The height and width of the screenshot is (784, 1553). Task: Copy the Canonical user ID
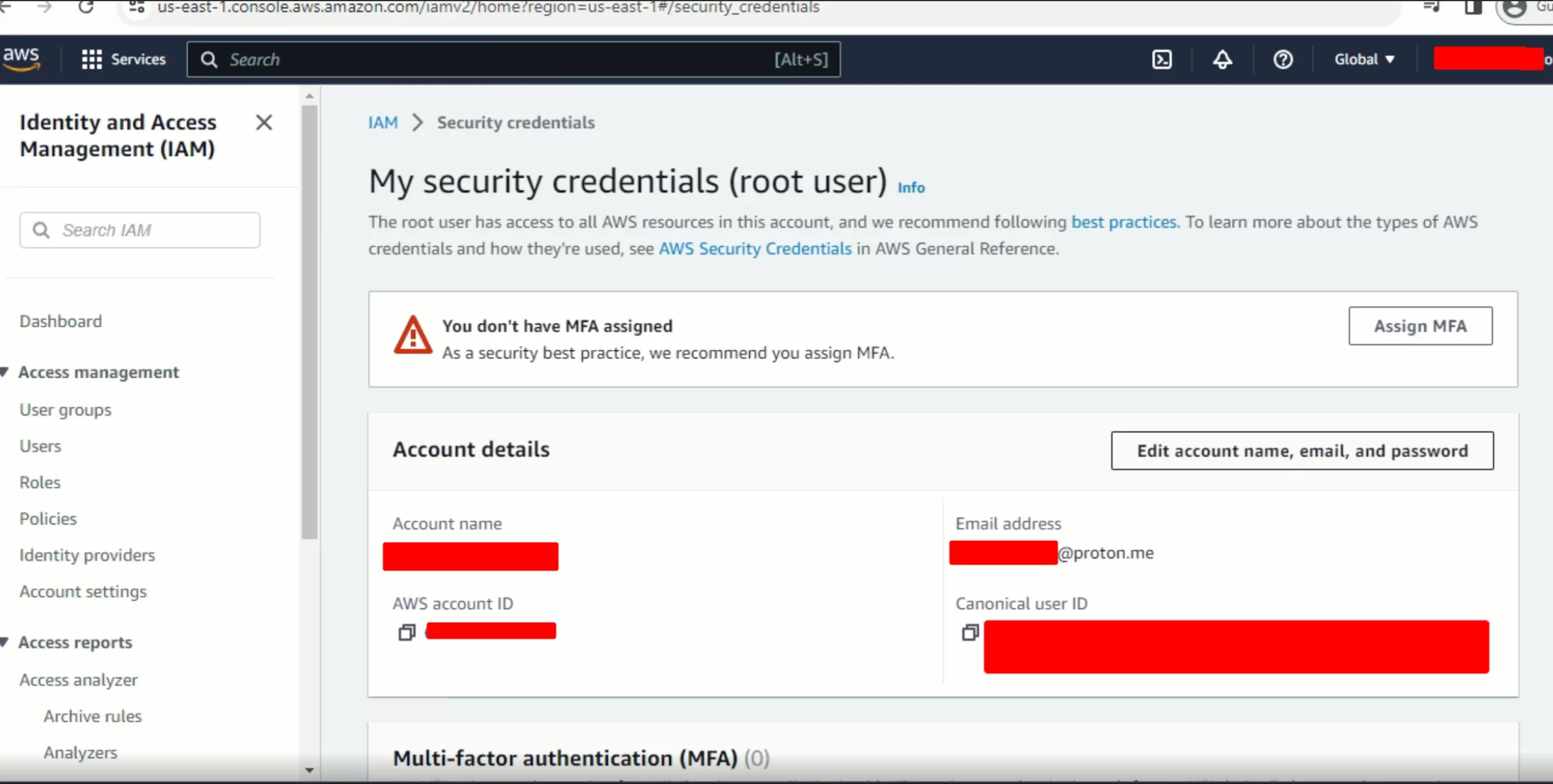pos(971,632)
